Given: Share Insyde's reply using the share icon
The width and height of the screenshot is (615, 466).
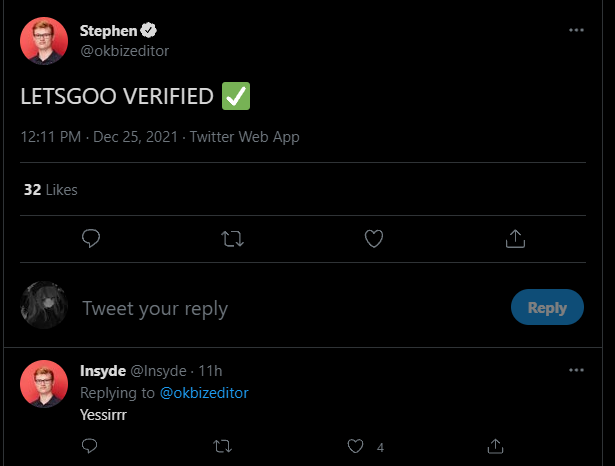Looking at the screenshot, I should click(x=494, y=445).
